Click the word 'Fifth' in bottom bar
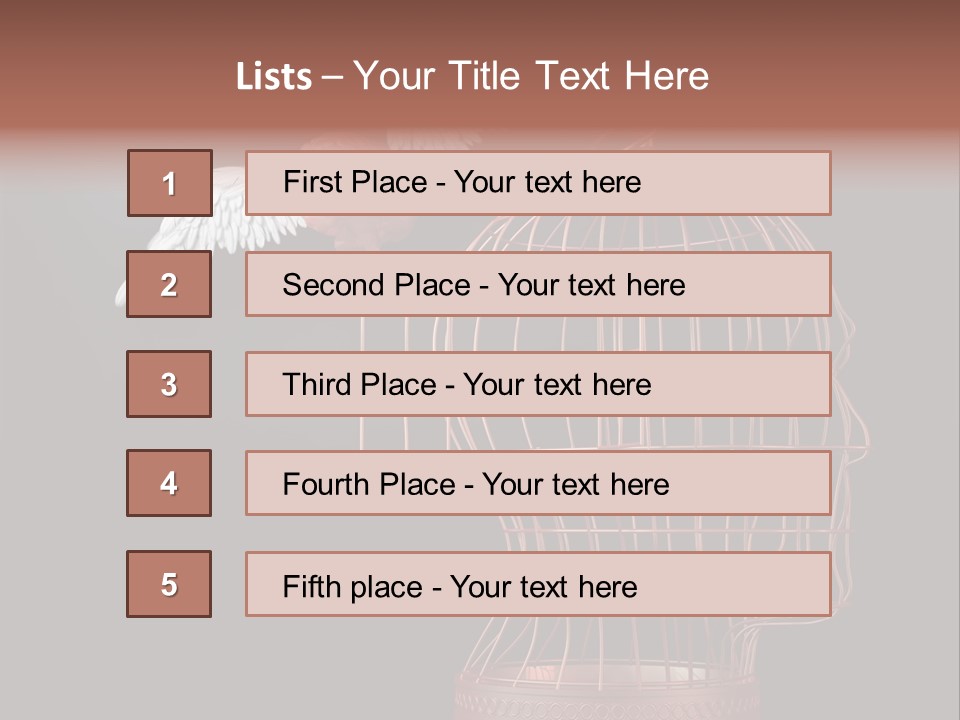The width and height of the screenshot is (960, 720). (x=309, y=586)
